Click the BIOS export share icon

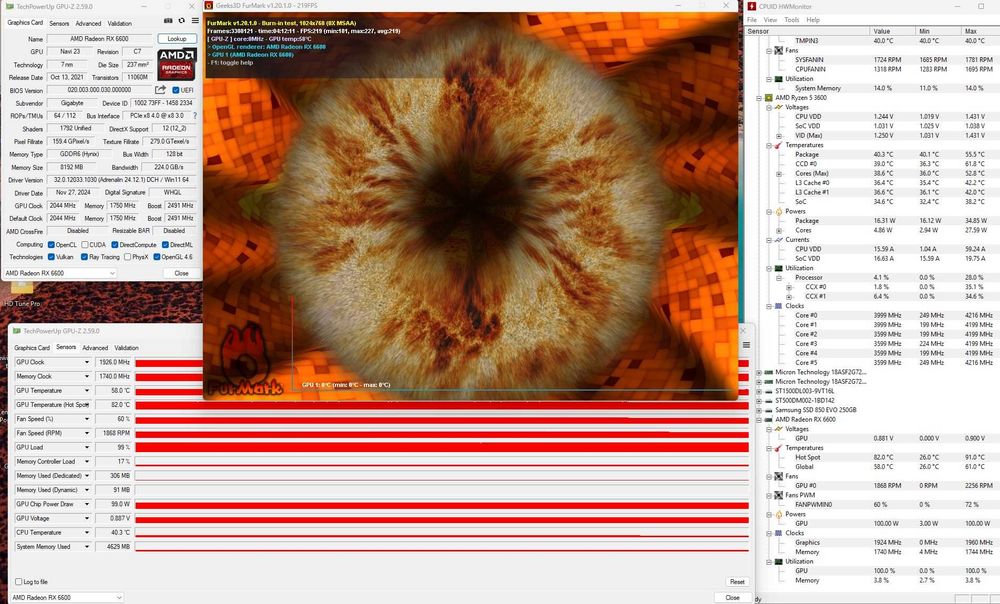(160, 90)
